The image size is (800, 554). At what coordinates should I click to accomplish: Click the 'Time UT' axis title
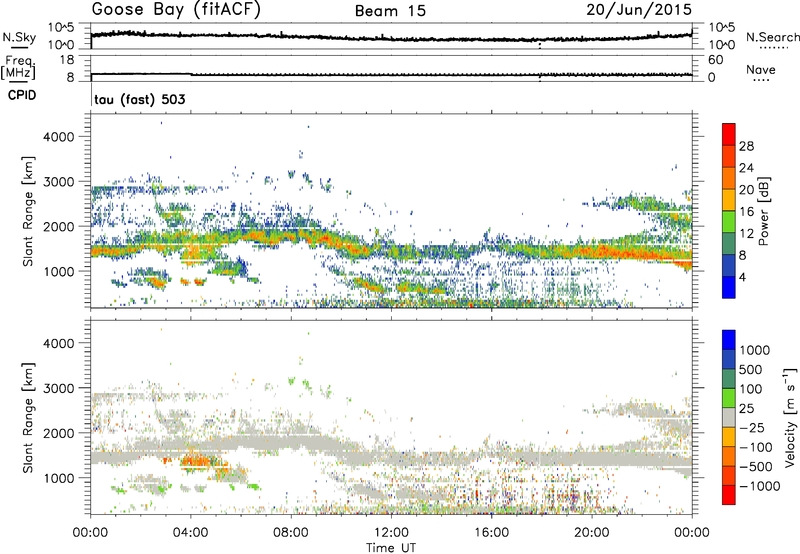(391, 548)
